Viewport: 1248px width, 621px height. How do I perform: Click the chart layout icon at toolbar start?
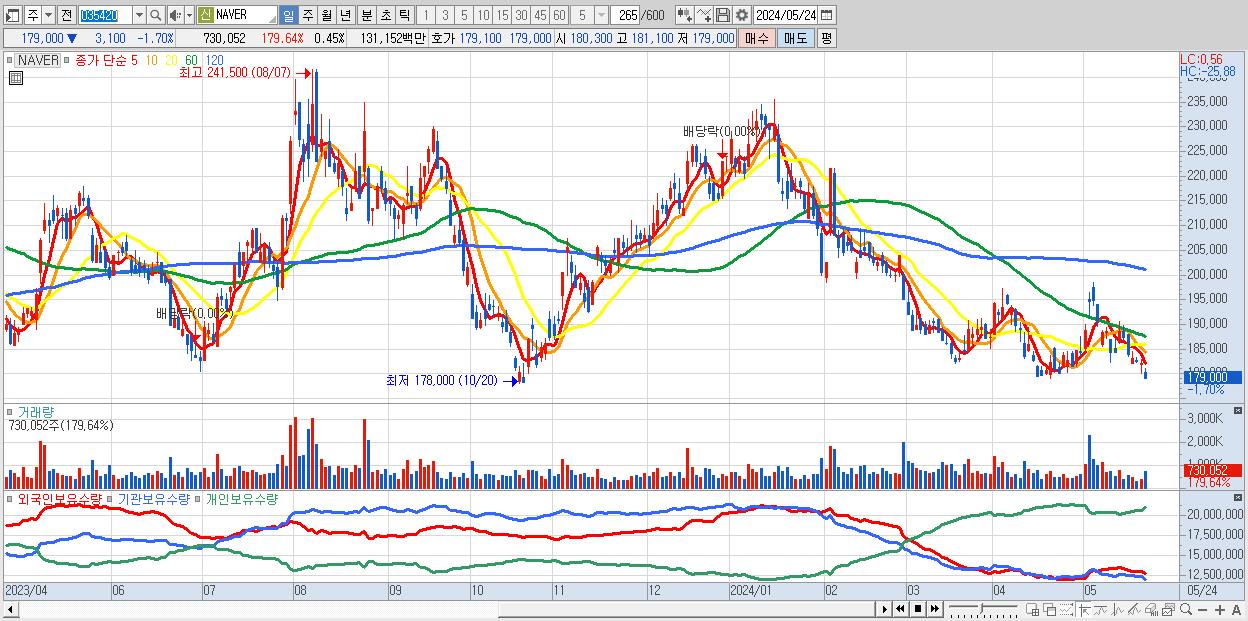(12, 16)
